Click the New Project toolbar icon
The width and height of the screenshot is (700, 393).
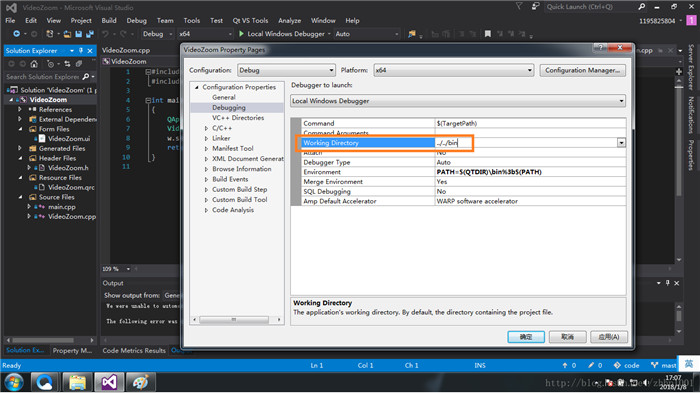click(x=50, y=34)
